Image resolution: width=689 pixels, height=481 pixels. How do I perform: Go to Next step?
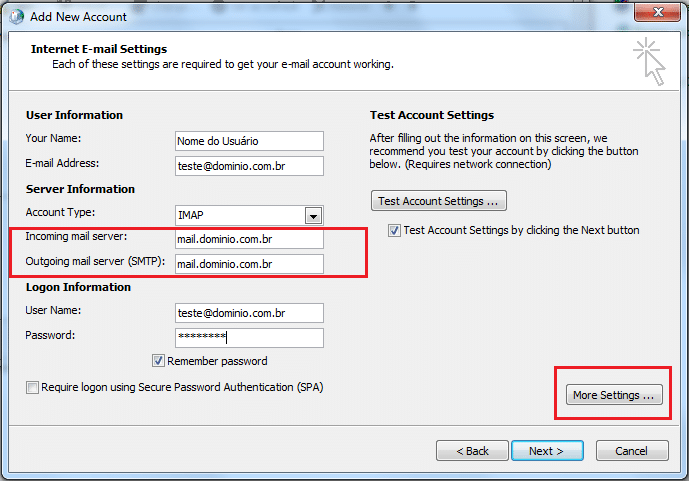pos(547,451)
